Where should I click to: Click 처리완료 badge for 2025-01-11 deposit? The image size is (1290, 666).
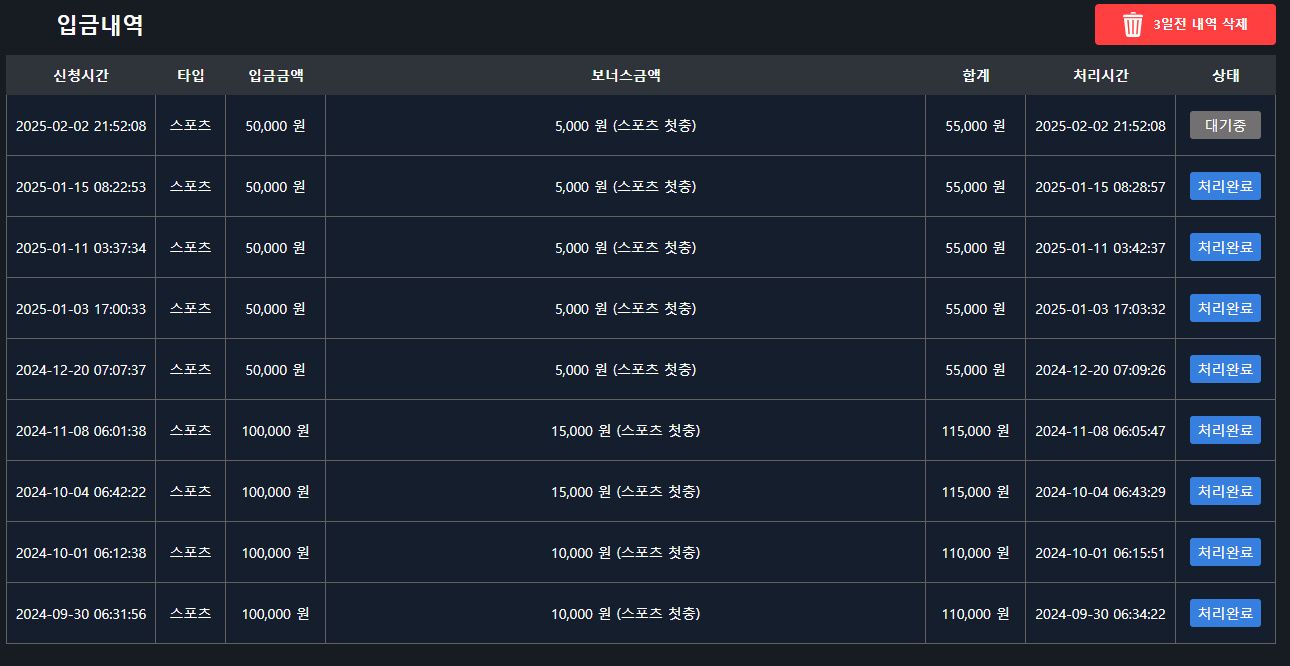coord(1225,248)
